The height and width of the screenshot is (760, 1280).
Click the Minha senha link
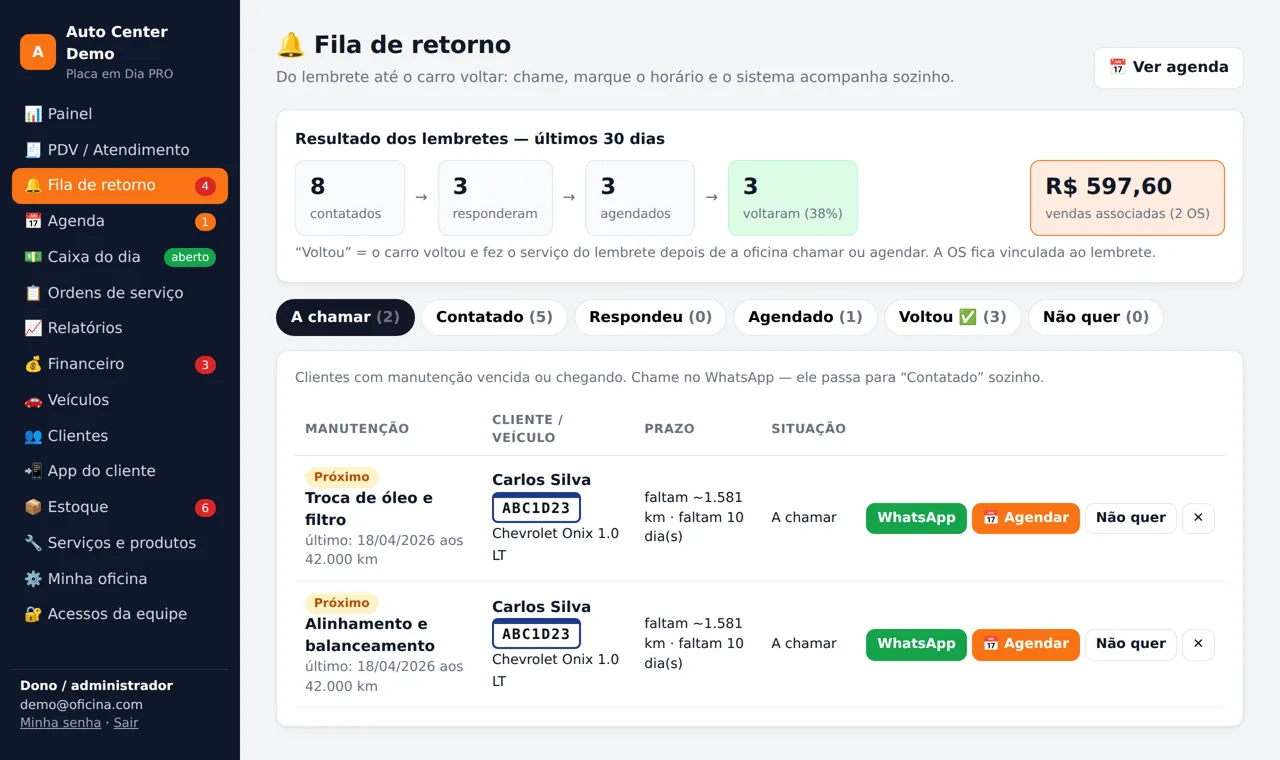60,723
